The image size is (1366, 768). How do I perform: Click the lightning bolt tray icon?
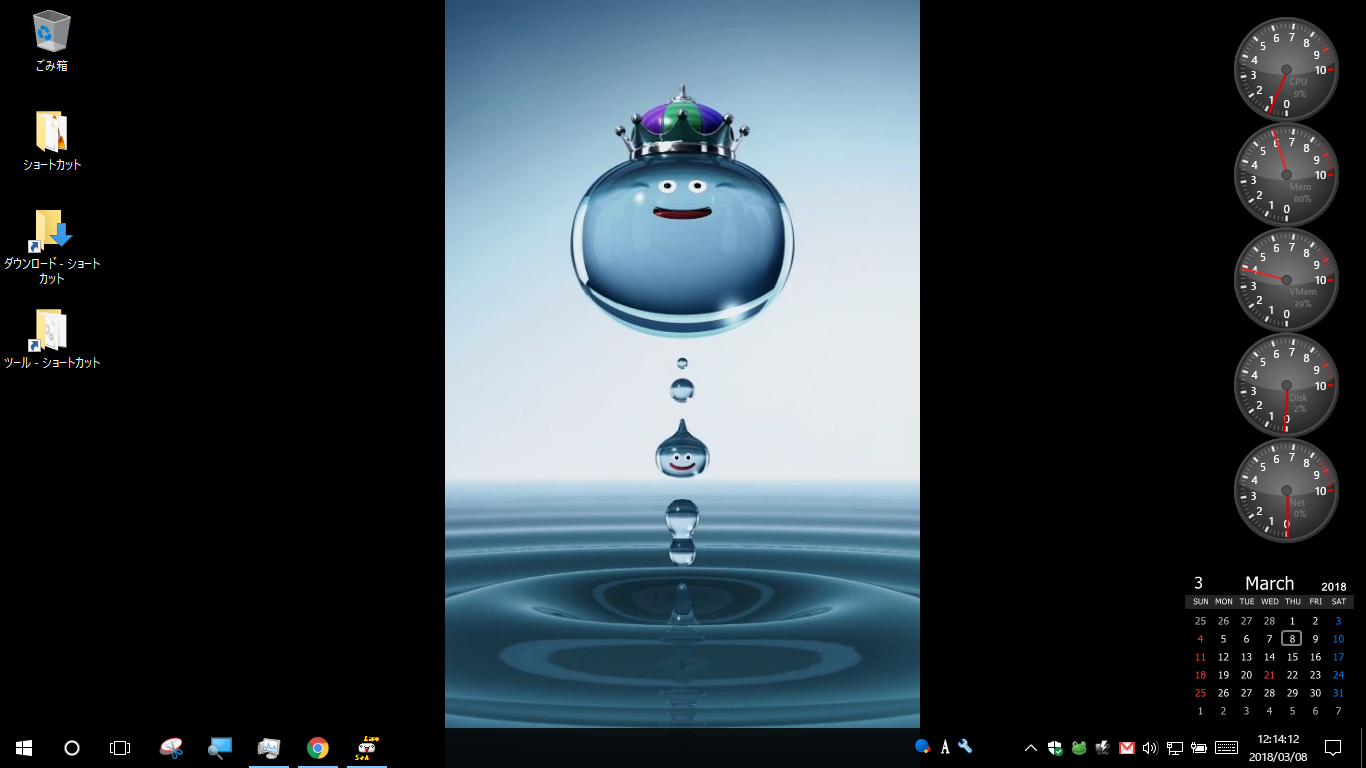coord(1103,747)
